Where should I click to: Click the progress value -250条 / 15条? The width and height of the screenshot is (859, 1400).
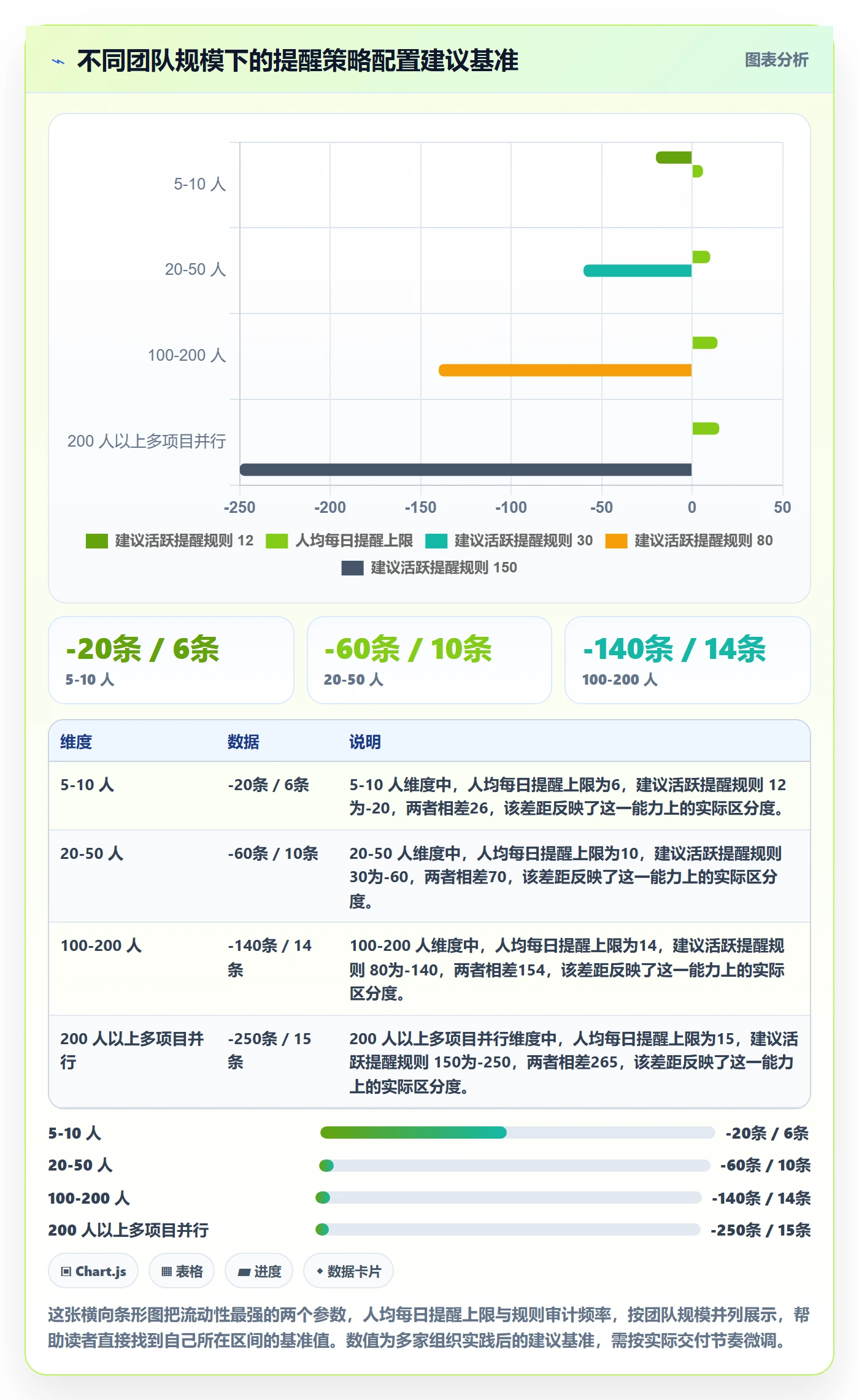coord(761,1230)
